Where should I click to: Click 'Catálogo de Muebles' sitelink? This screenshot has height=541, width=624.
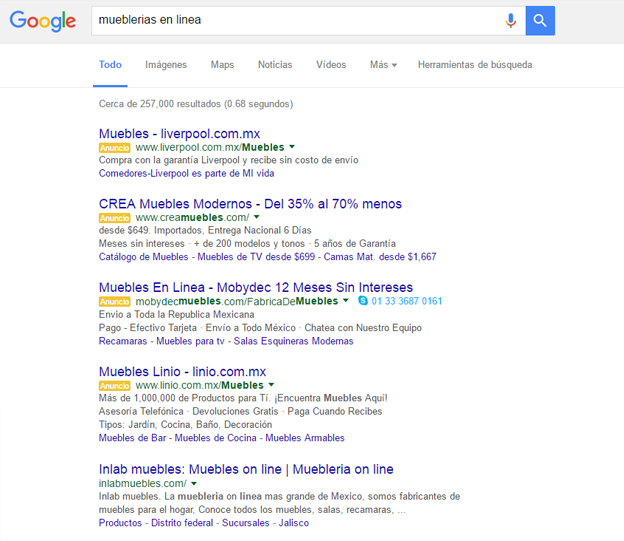click(143, 257)
